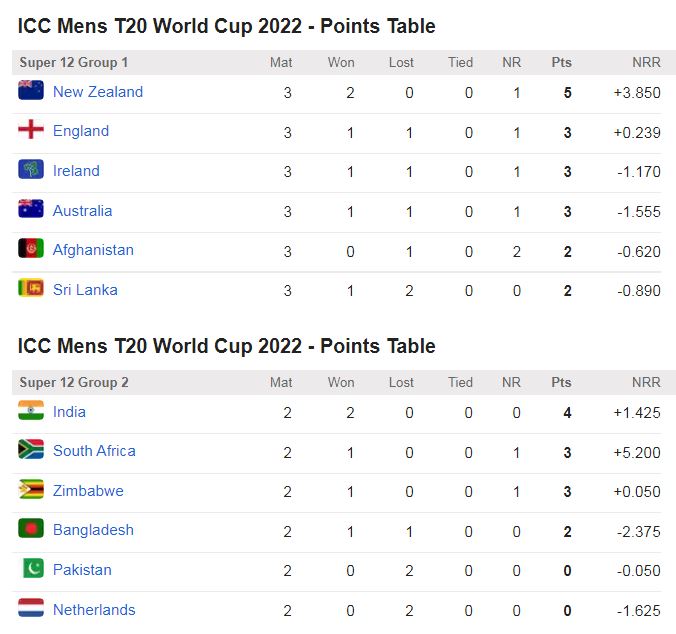
Task: Click the Bangladesh flag icon
Action: point(31,529)
